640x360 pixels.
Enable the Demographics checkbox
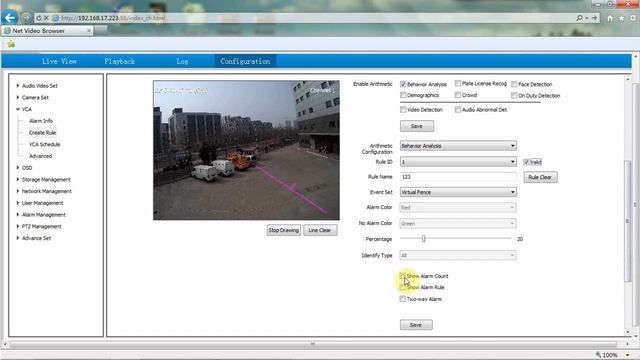pos(403,95)
